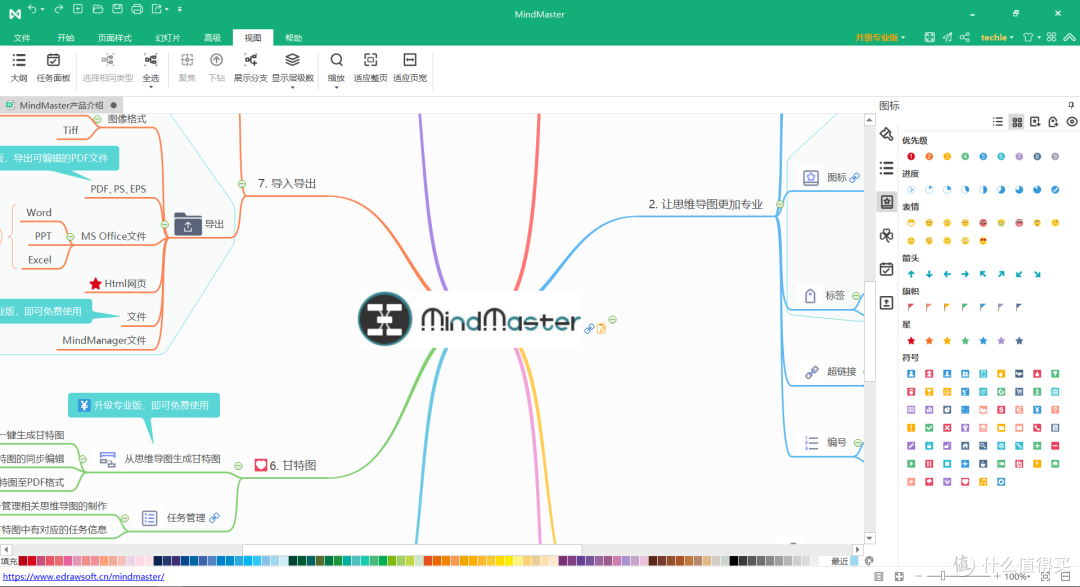
Task: Click the horizontal scrollbar right arrow
Action: (x=857, y=550)
